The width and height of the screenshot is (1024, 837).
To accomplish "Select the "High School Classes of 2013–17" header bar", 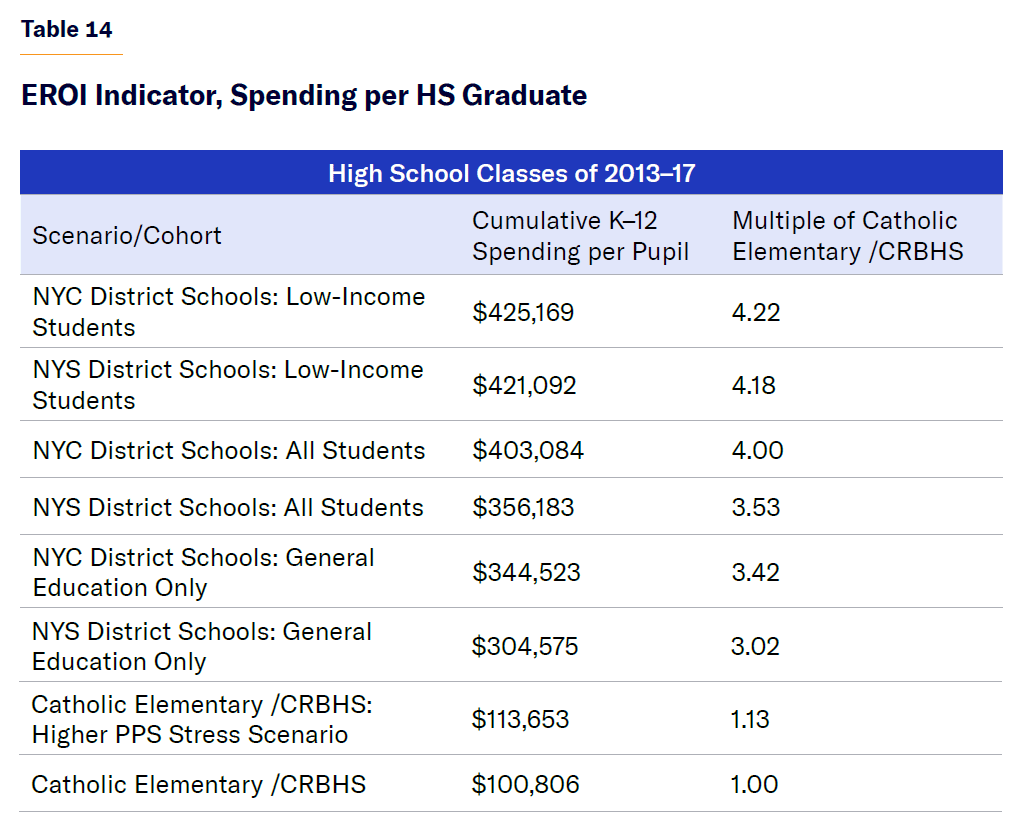I will tap(511, 173).
